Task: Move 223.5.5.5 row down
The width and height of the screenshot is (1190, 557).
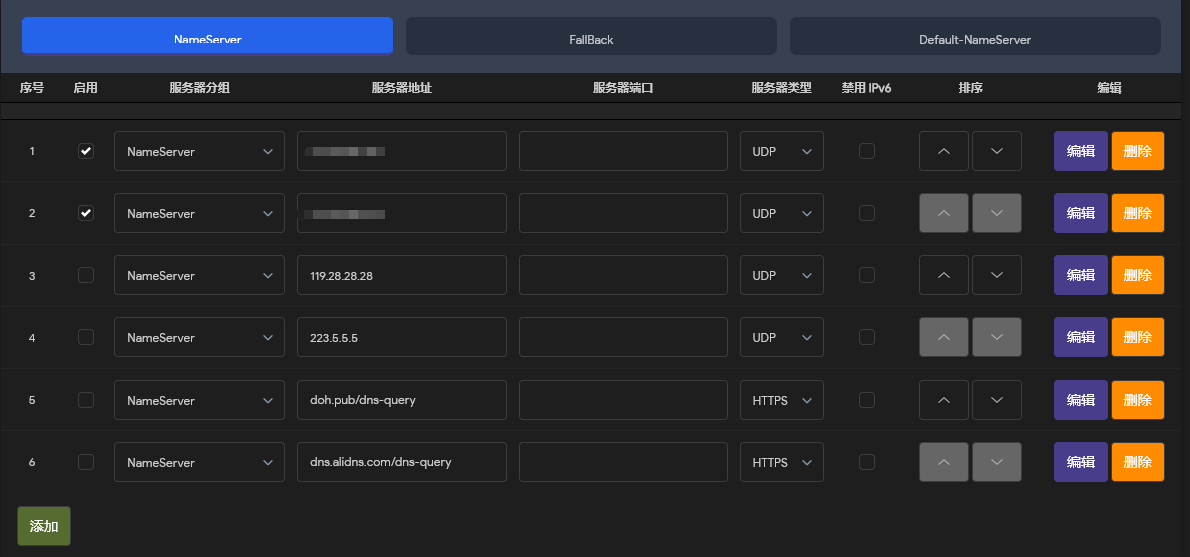Action: pos(996,338)
